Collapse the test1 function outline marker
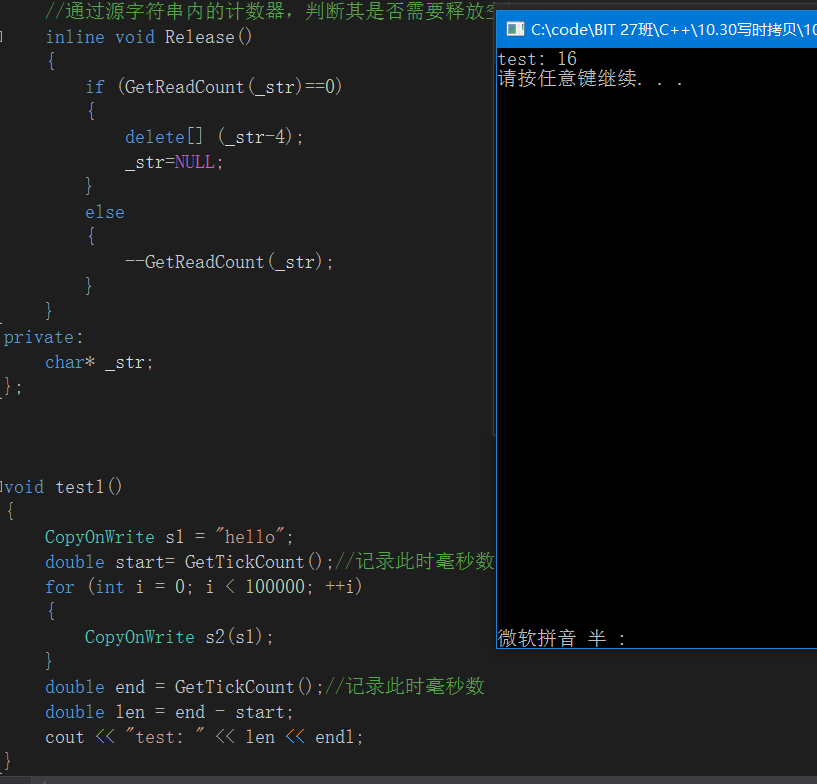 [2, 486]
